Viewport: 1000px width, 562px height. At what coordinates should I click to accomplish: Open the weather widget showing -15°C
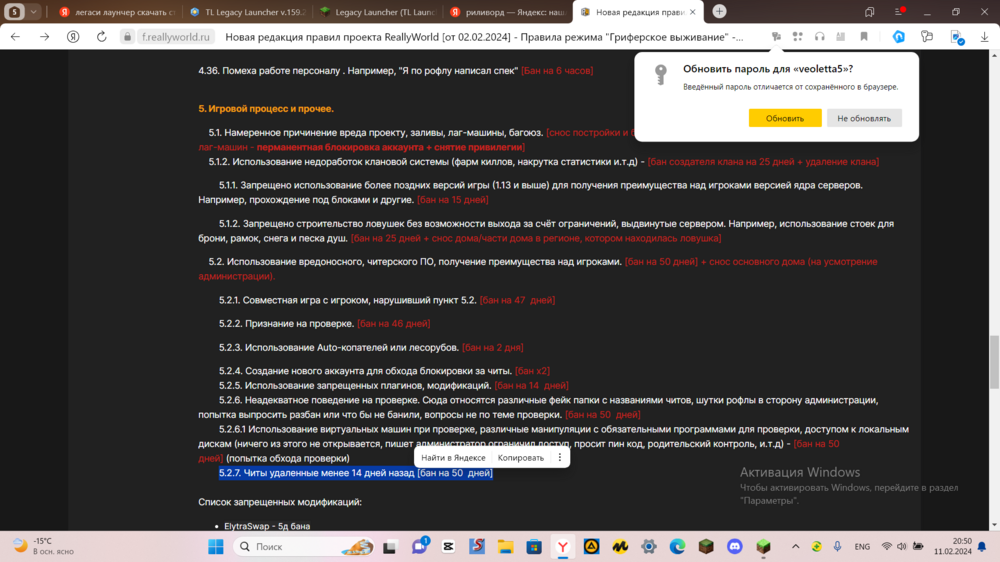(43, 546)
